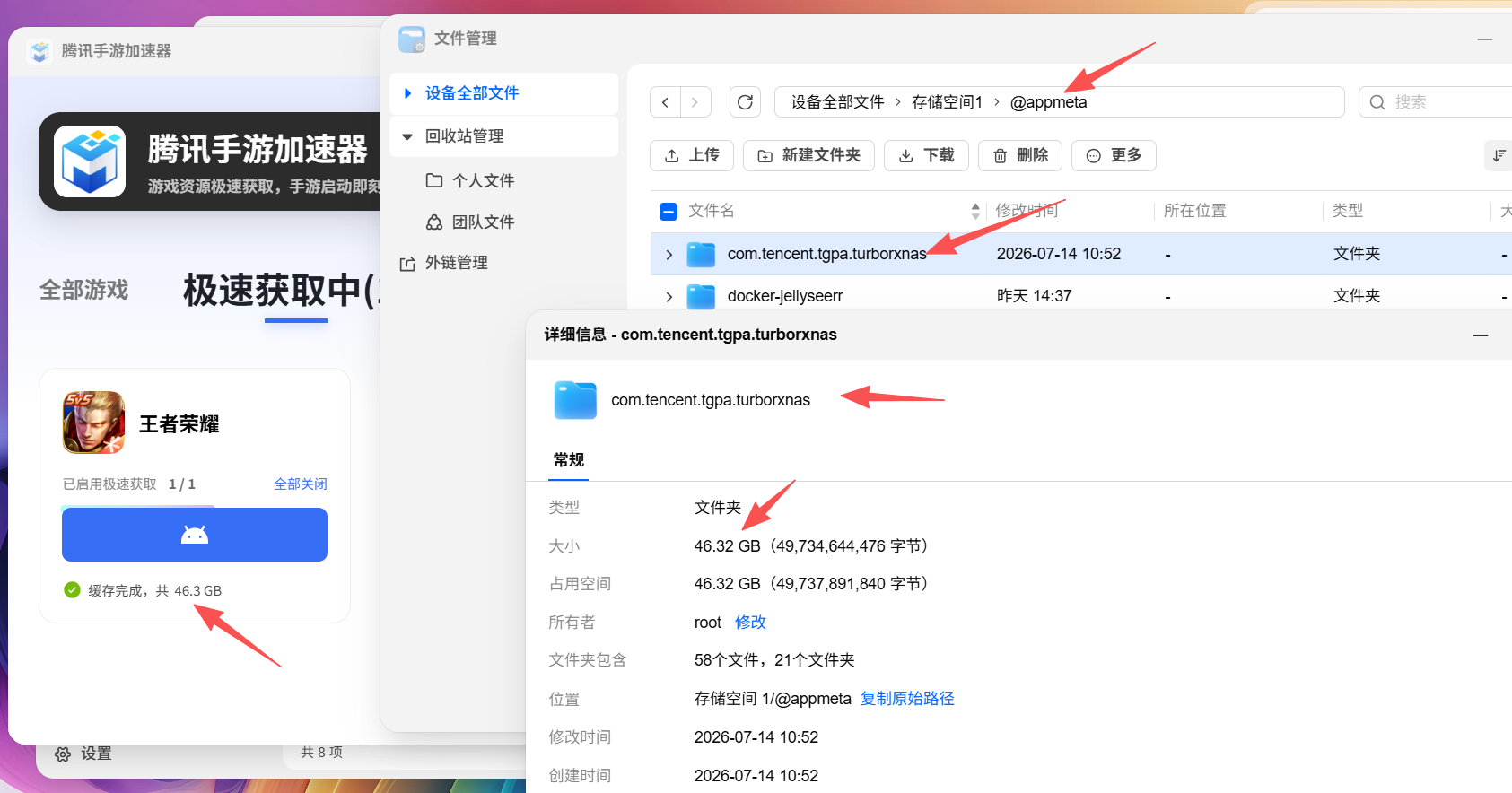Image resolution: width=1512 pixels, height=793 pixels.
Task: Expand the com.tencent.tgpa.turborxnas folder row
Action: (669, 255)
